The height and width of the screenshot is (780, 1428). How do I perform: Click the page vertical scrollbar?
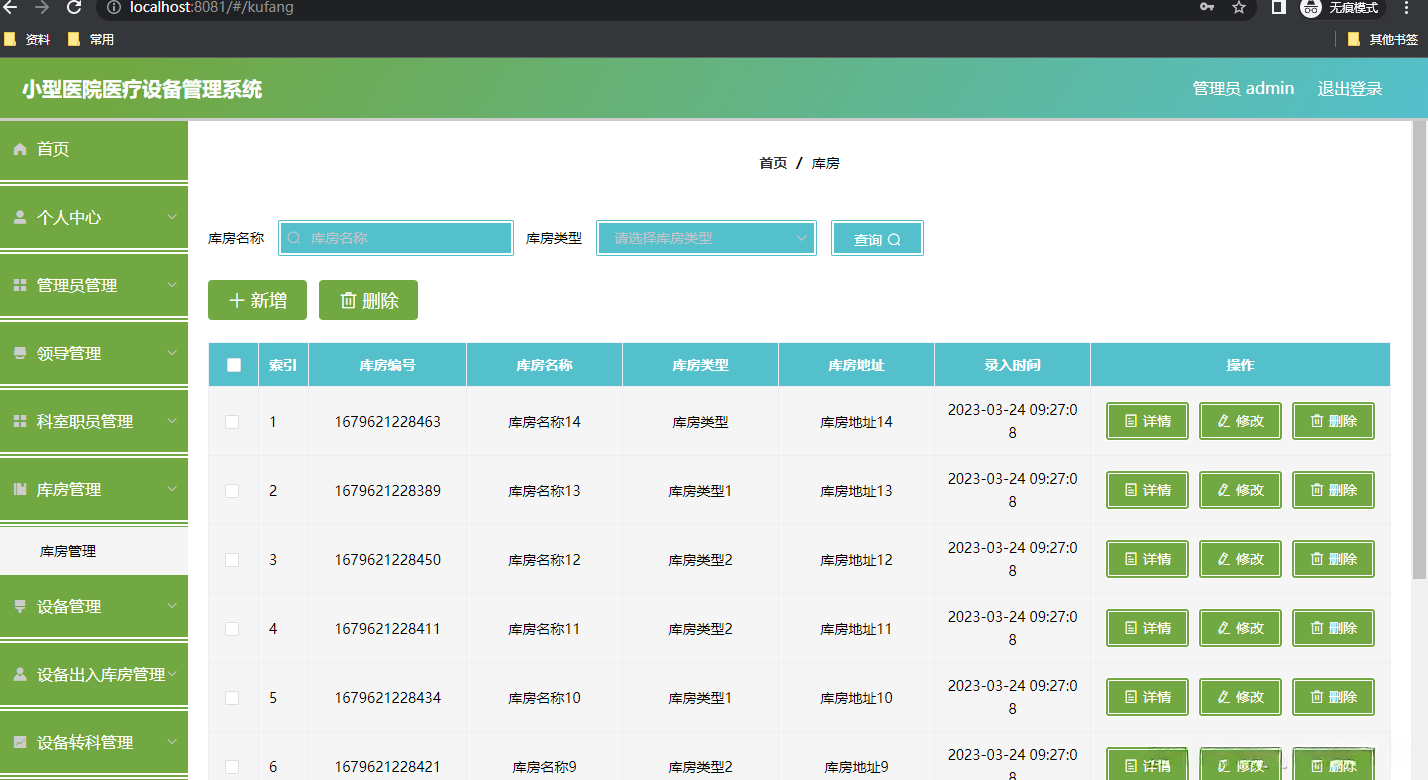[1419, 350]
